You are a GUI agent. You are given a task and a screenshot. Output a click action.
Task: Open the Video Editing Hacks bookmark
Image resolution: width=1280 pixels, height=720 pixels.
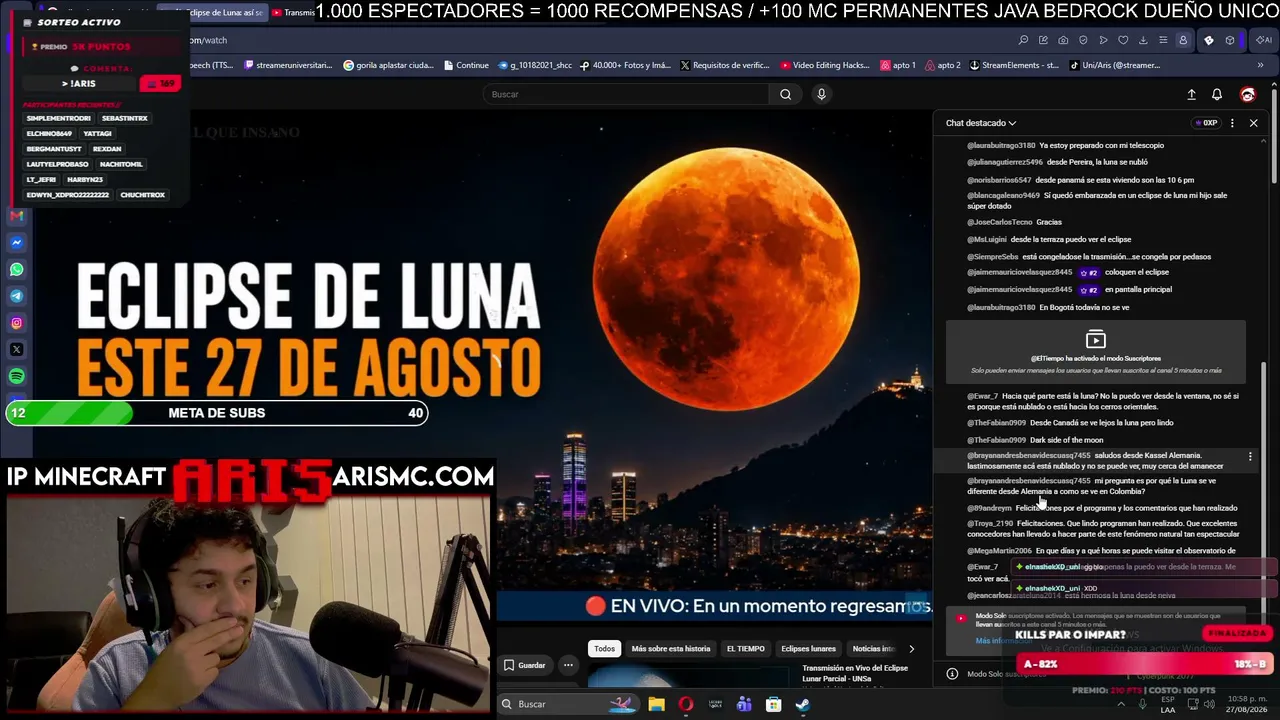[x=824, y=65]
